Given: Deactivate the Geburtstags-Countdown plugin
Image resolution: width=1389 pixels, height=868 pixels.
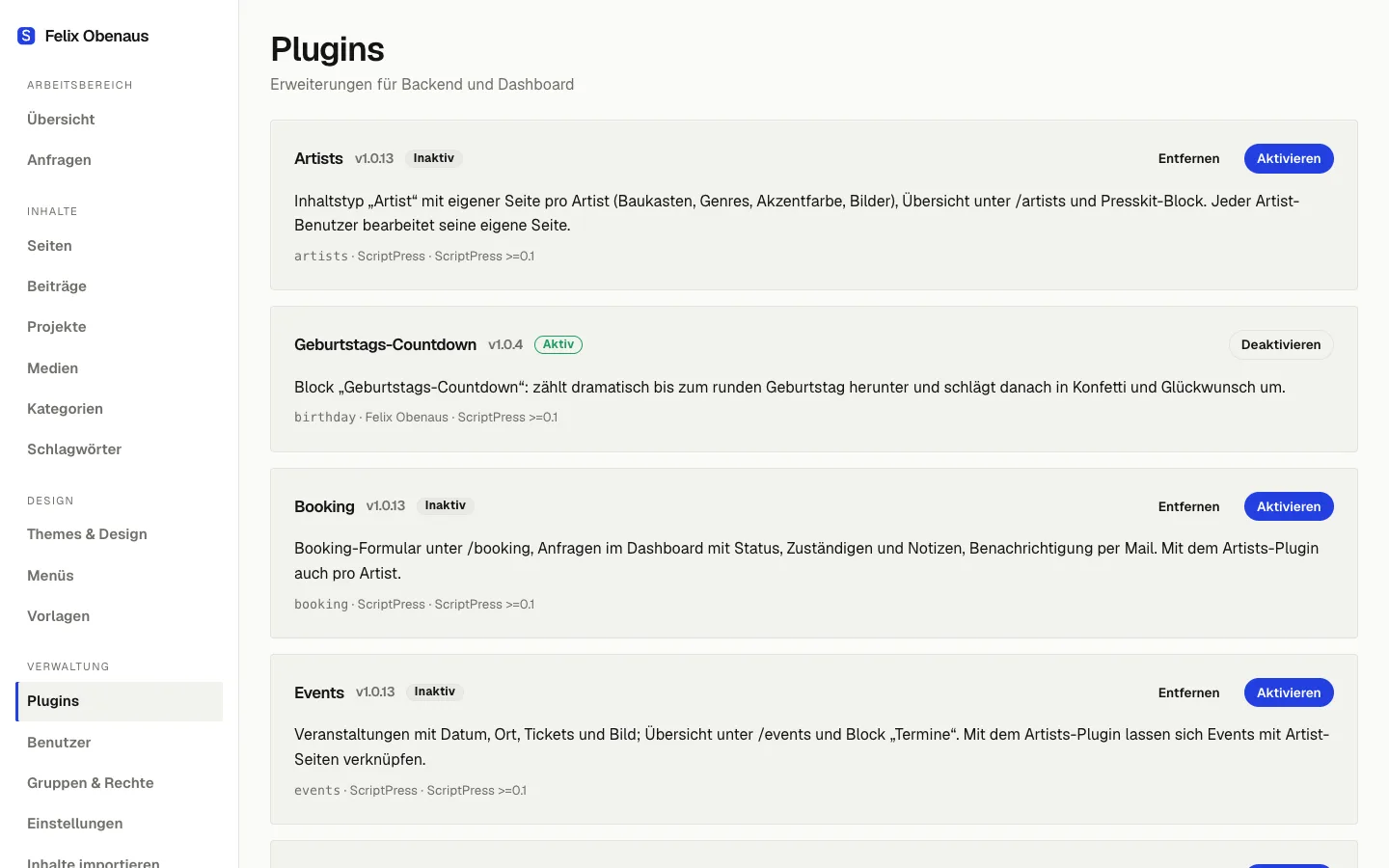Looking at the screenshot, I should [x=1281, y=344].
